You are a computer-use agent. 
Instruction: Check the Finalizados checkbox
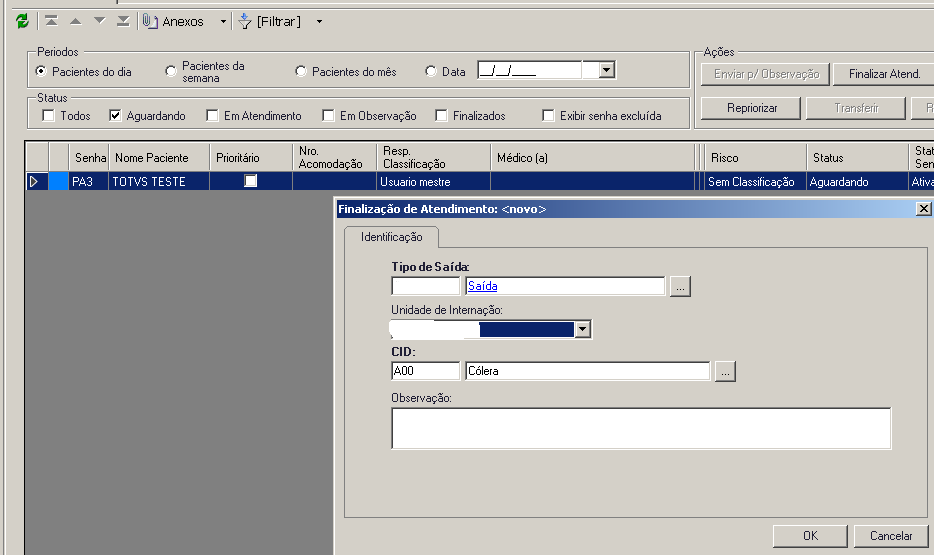(x=441, y=116)
